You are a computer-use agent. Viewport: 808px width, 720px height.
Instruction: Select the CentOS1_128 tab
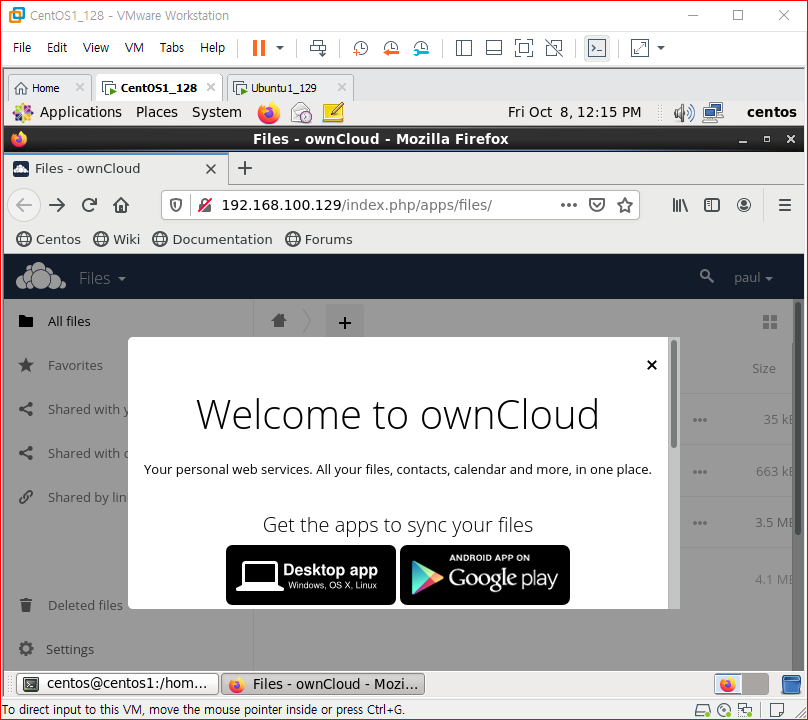(x=159, y=88)
